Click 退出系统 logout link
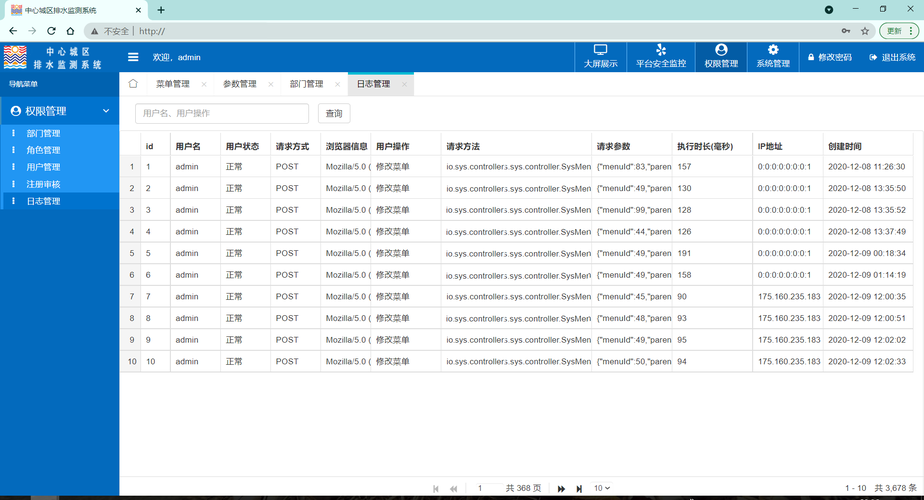 (x=892, y=58)
